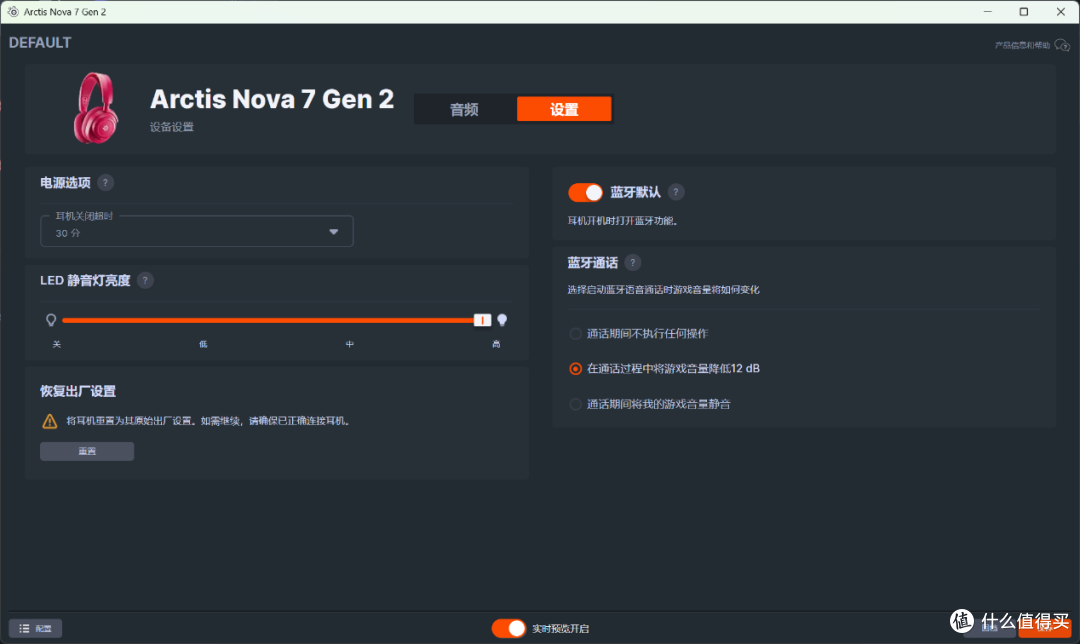
Task: Click the DEFAULT profile label
Action: 40,43
